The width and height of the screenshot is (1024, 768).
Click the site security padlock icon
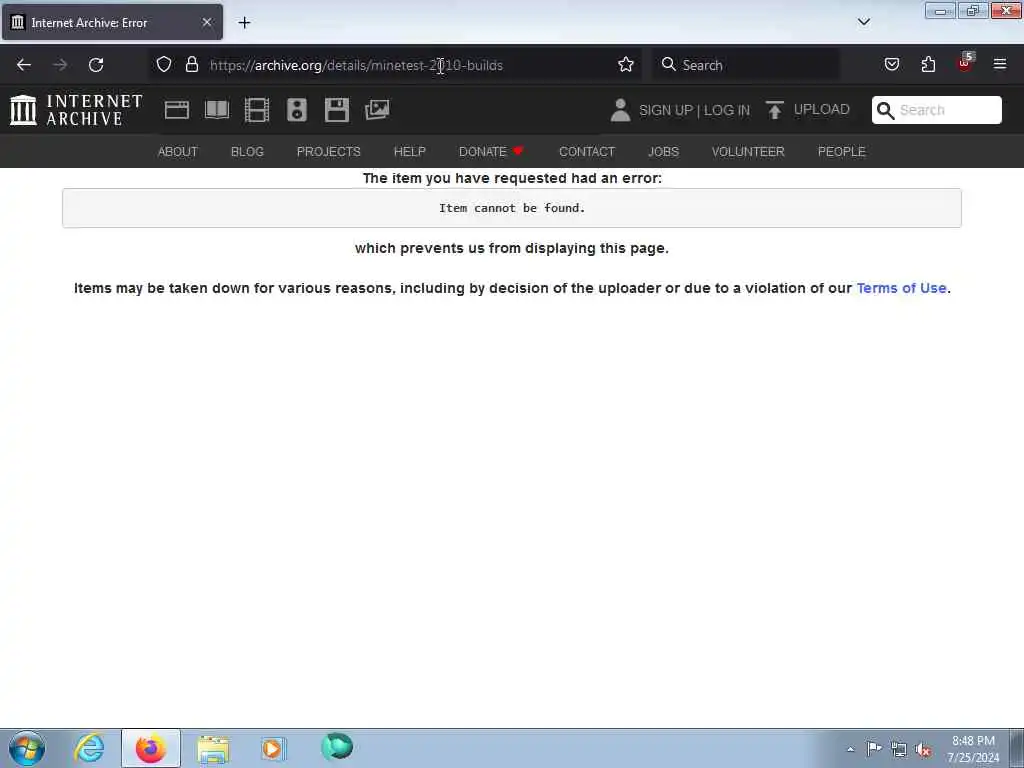click(191, 65)
